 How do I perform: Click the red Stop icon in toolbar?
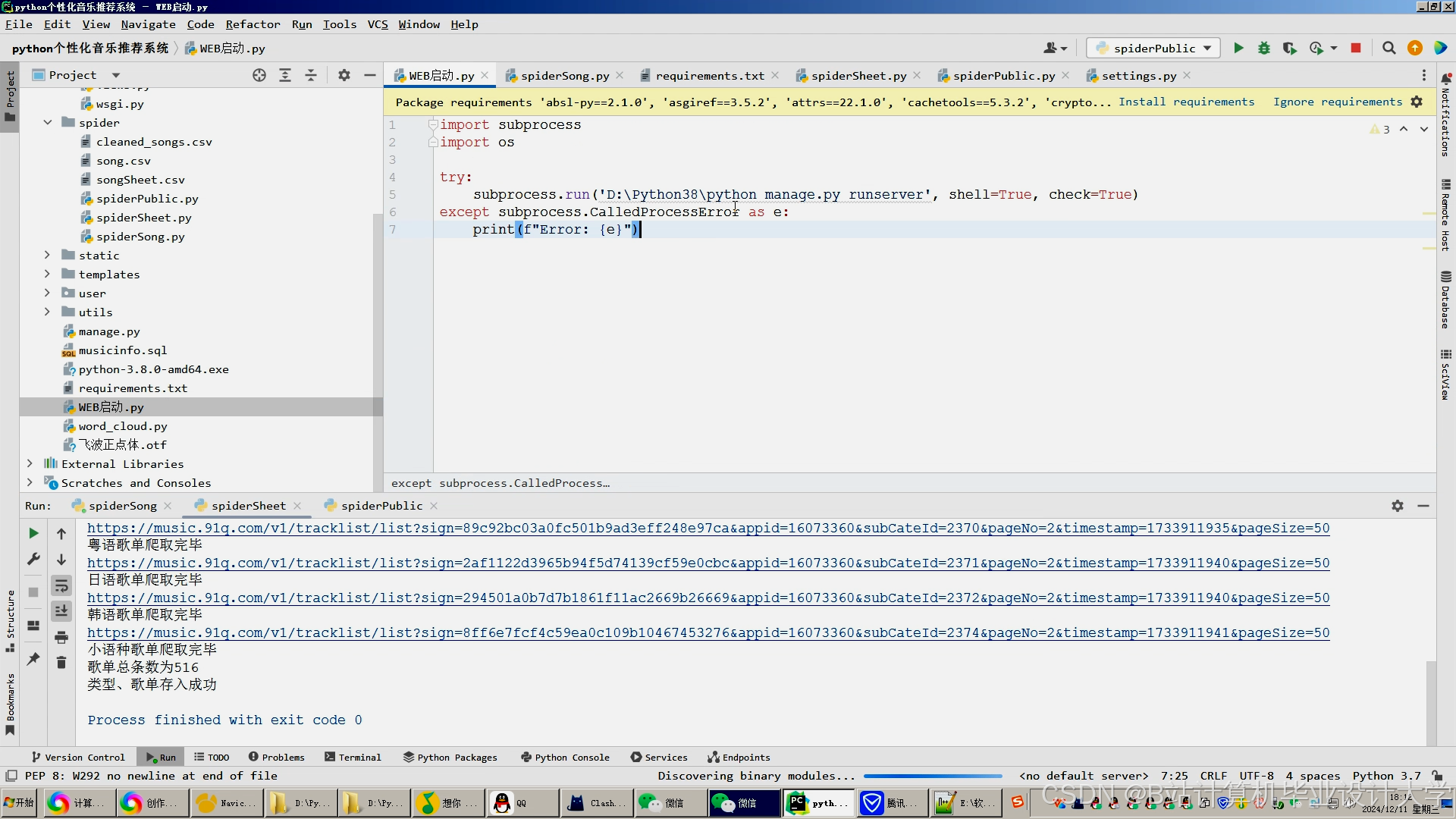(x=1356, y=48)
